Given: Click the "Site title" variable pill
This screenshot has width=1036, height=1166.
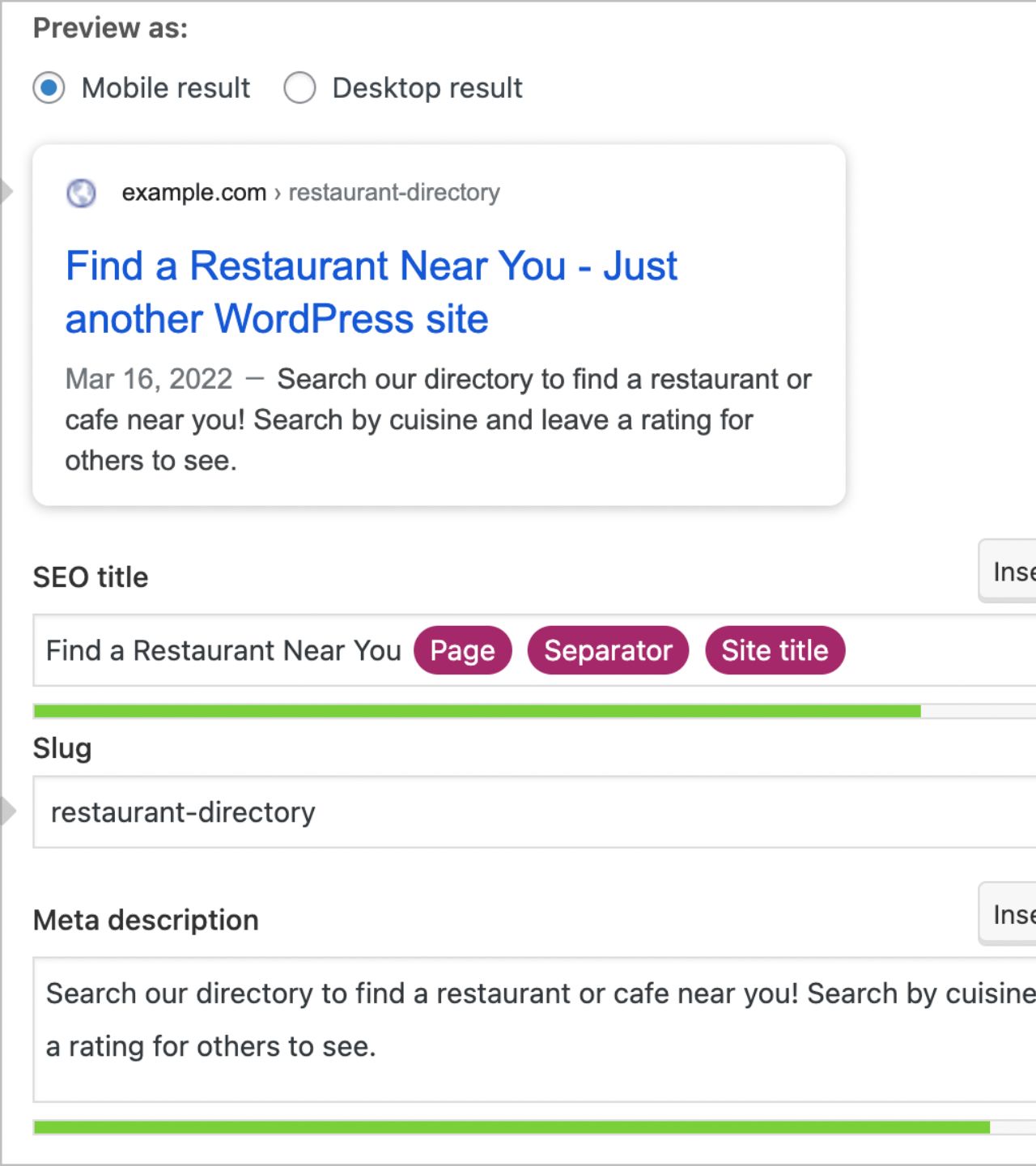Looking at the screenshot, I should [774, 650].
